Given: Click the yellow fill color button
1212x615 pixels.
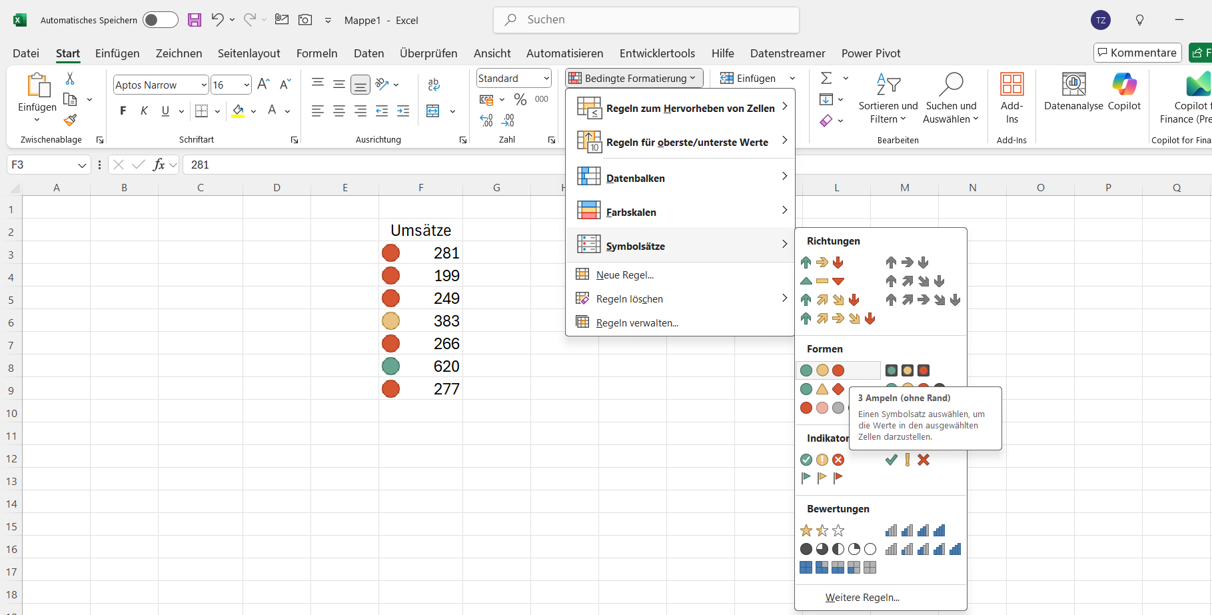Looking at the screenshot, I should point(238,111).
